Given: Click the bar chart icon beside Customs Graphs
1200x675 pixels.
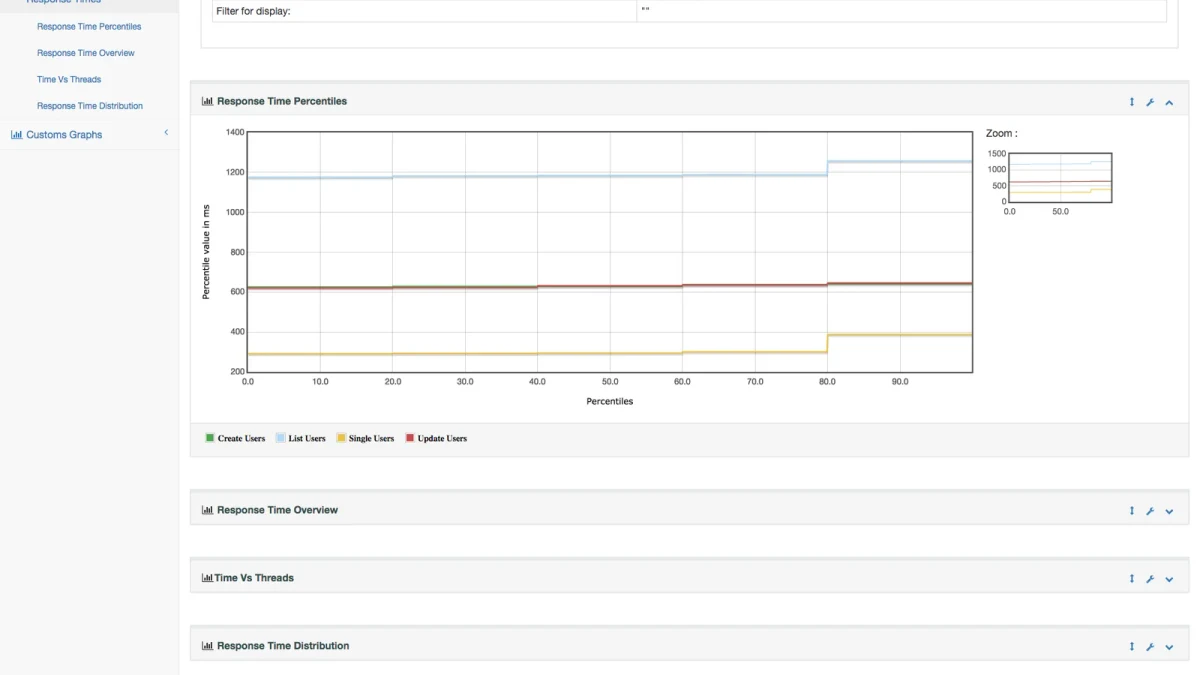Looking at the screenshot, I should (17, 134).
